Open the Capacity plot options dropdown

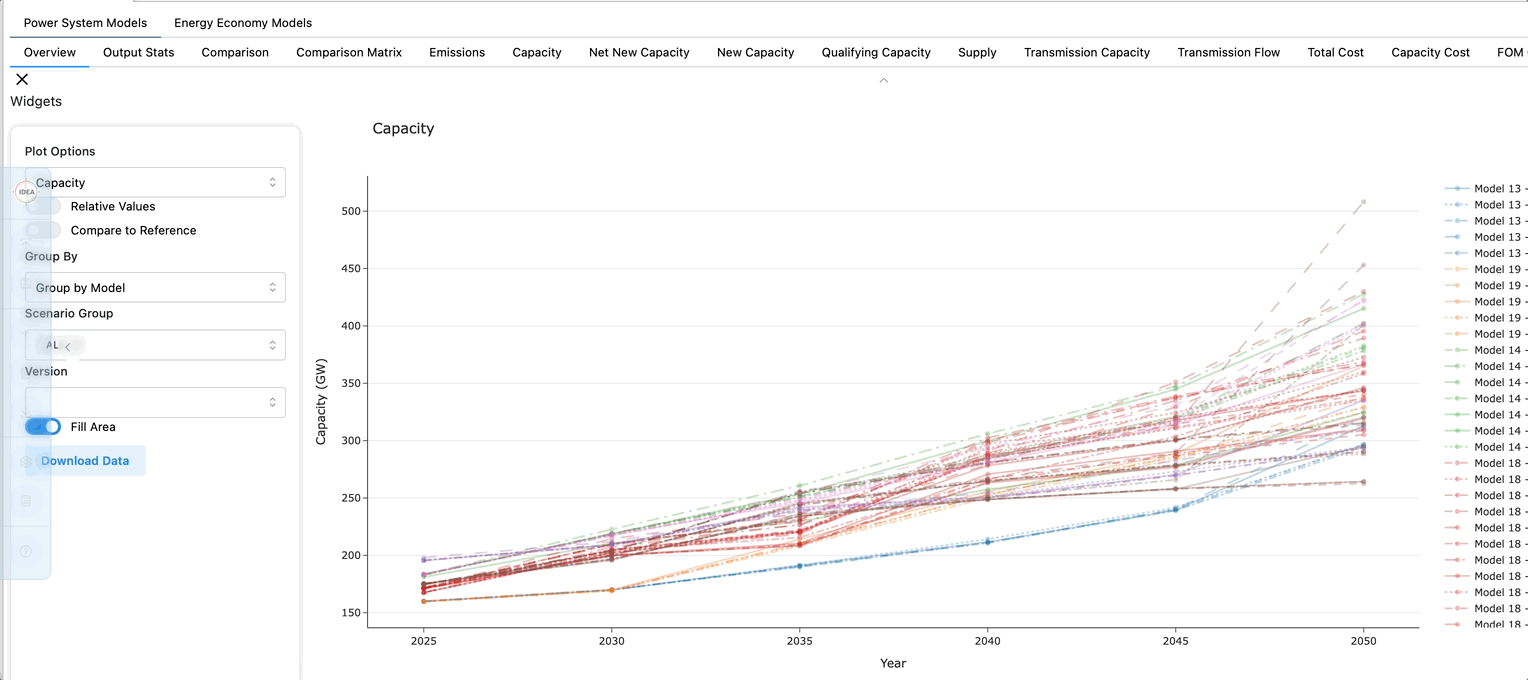[155, 183]
